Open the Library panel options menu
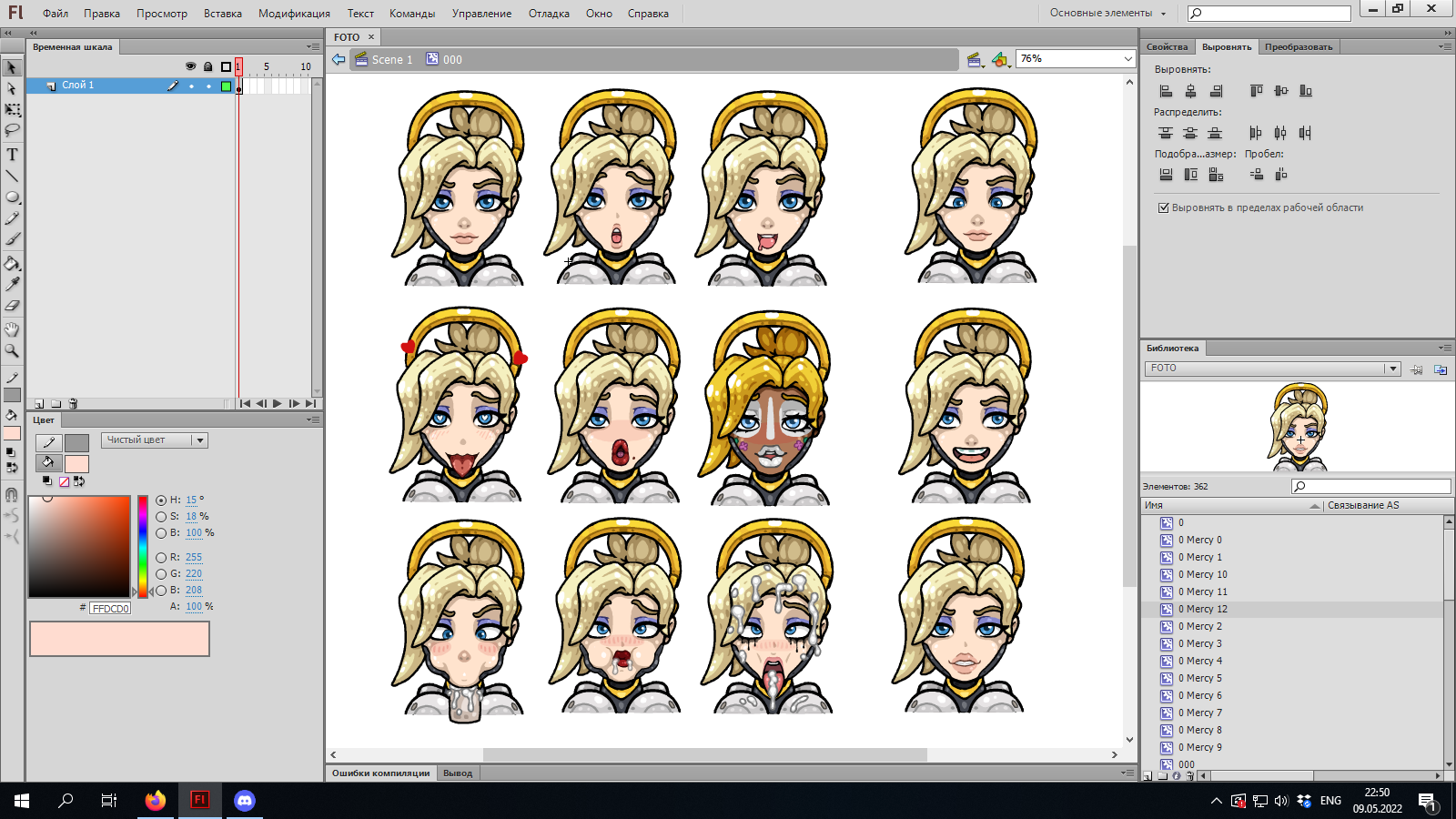Viewport: 1456px width, 819px height. pyautogui.click(x=1445, y=348)
